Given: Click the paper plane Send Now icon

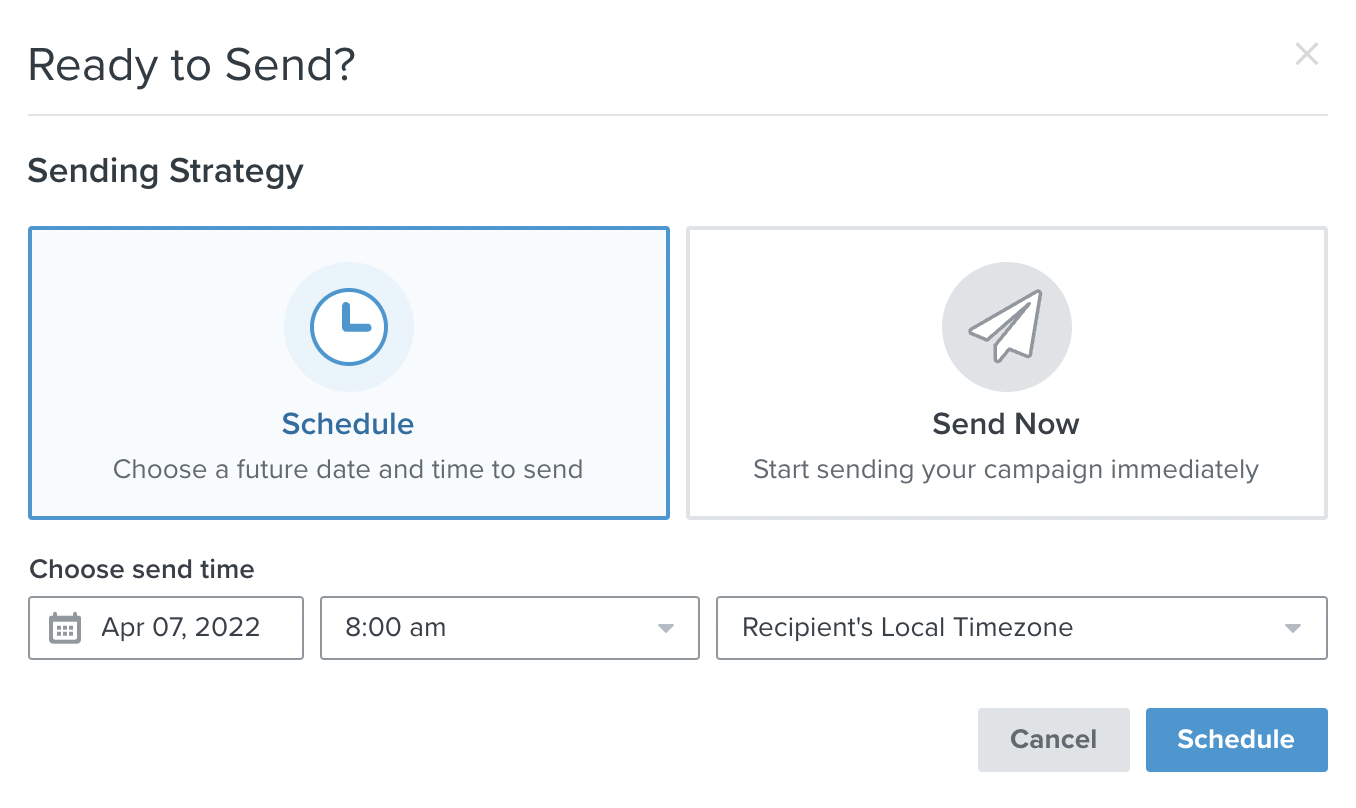Looking at the screenshot, I should (x=1006, y=327).
